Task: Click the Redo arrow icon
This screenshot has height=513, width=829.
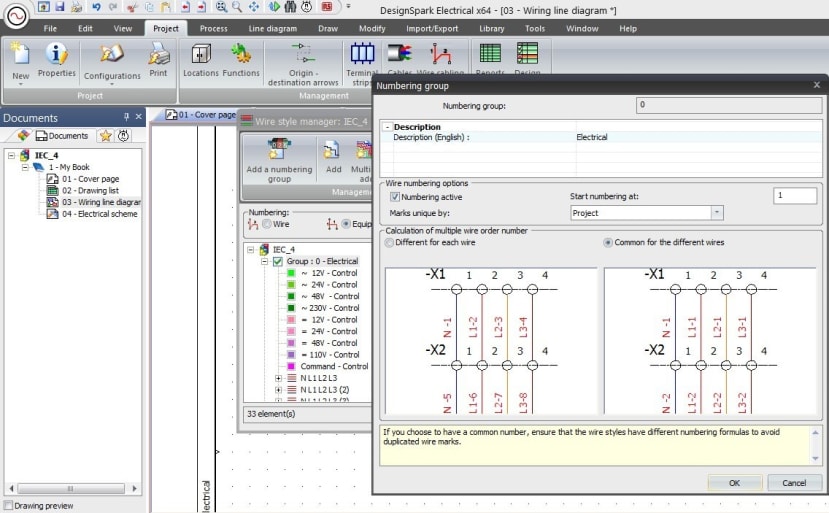Action: click(x=113, y=7)
